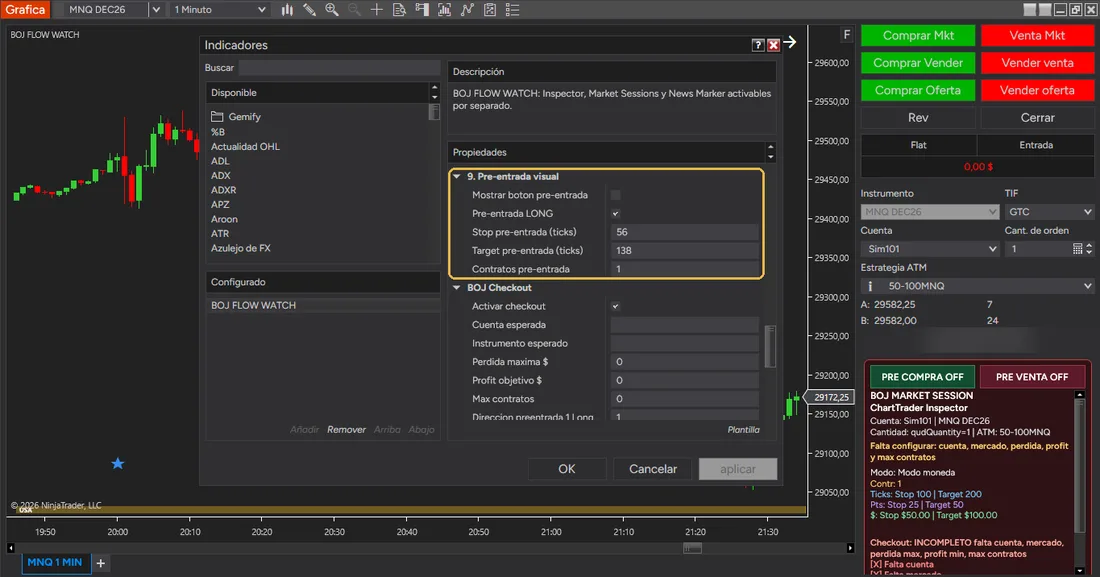1100x577 pixels.
Task: Click the clipboard toolbar icon
Action: pos(490,10)
